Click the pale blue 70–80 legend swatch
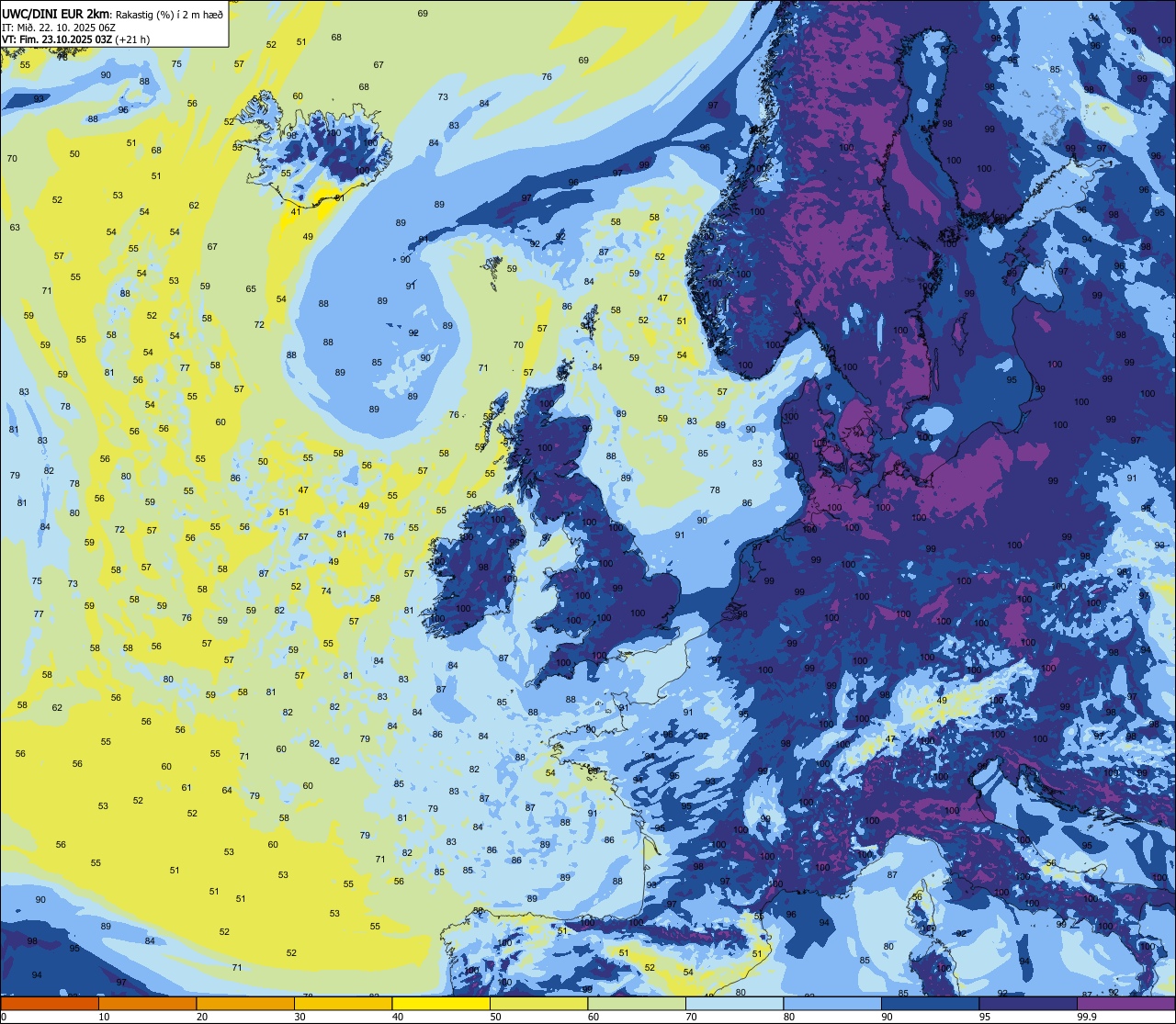Viewport: 1176px width, 1024px height. [734, 1004]
